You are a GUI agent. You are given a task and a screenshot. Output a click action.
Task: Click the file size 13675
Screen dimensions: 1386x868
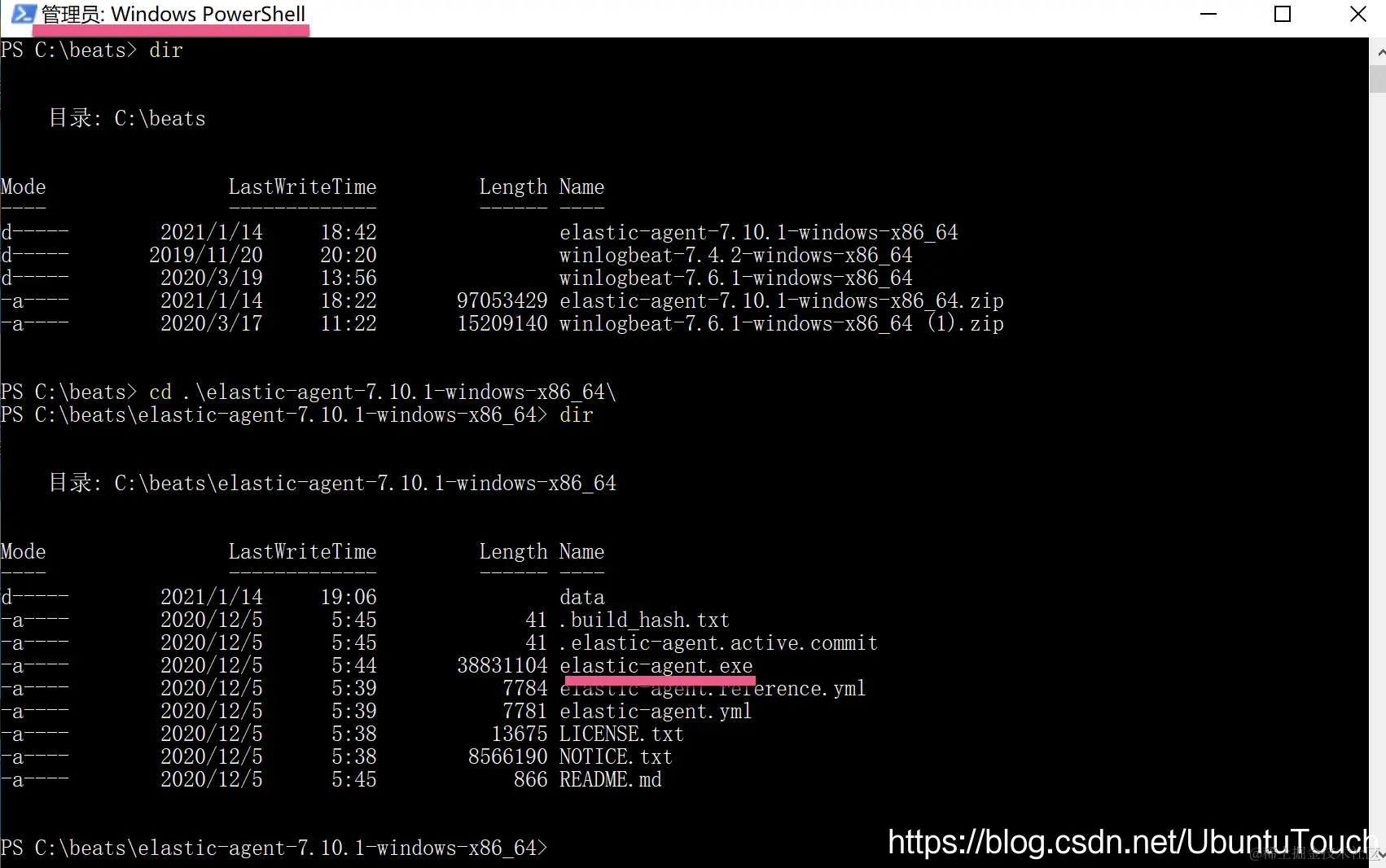click(520, 734)
